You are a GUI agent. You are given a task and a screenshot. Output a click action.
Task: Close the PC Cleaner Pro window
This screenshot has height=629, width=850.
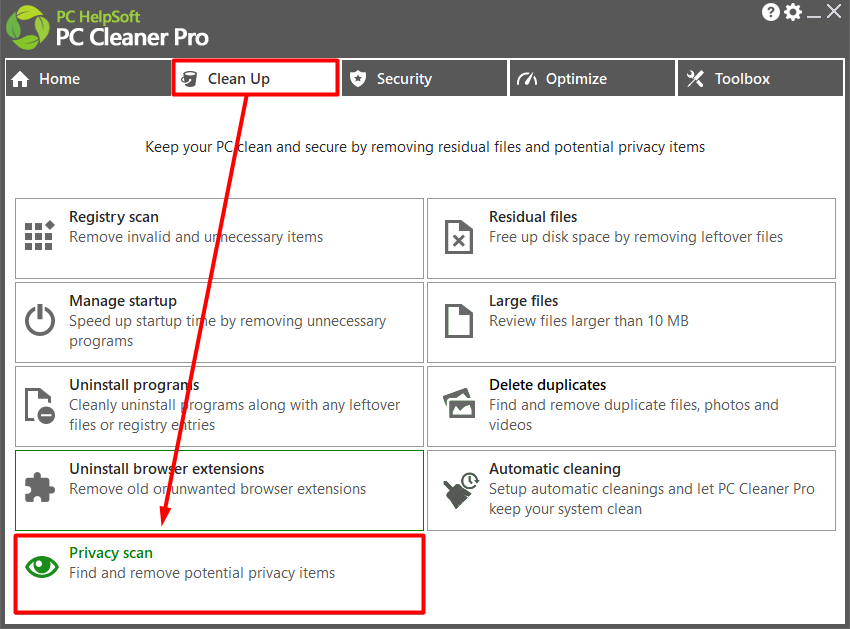834,11
